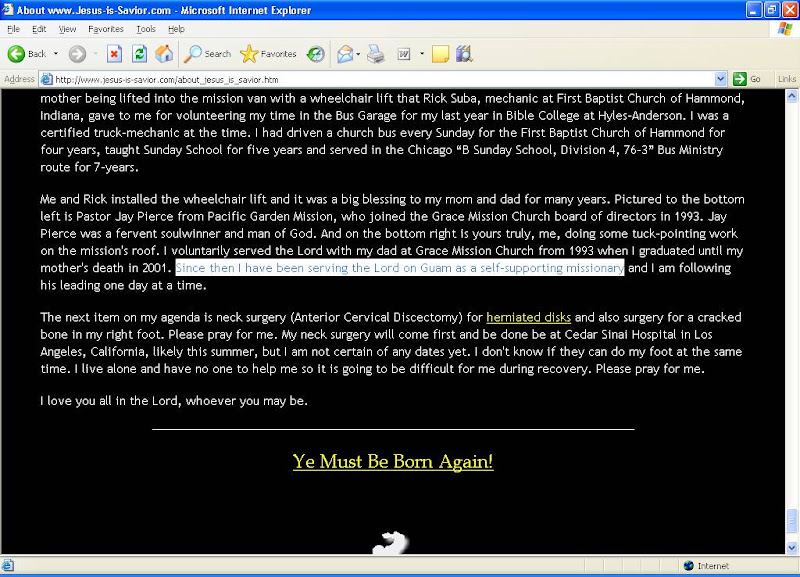Open the File menu

14,29
